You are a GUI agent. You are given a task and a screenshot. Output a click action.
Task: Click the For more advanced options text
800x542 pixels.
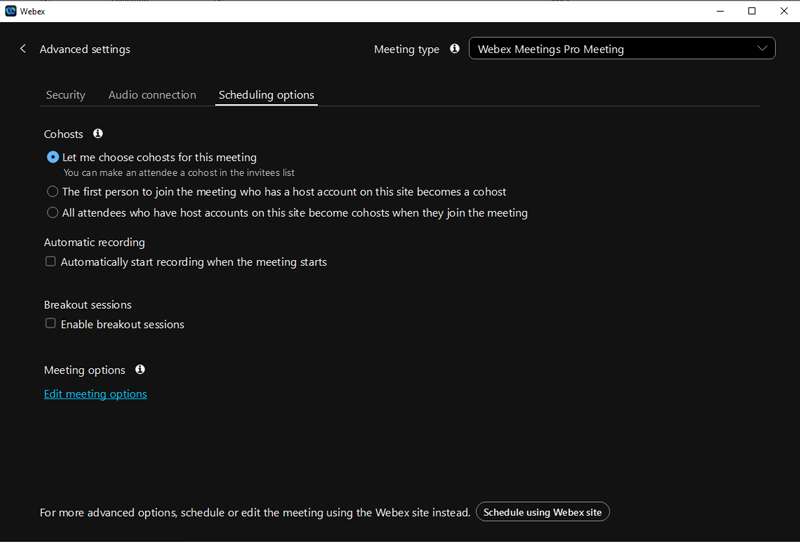tap(255, 512)
